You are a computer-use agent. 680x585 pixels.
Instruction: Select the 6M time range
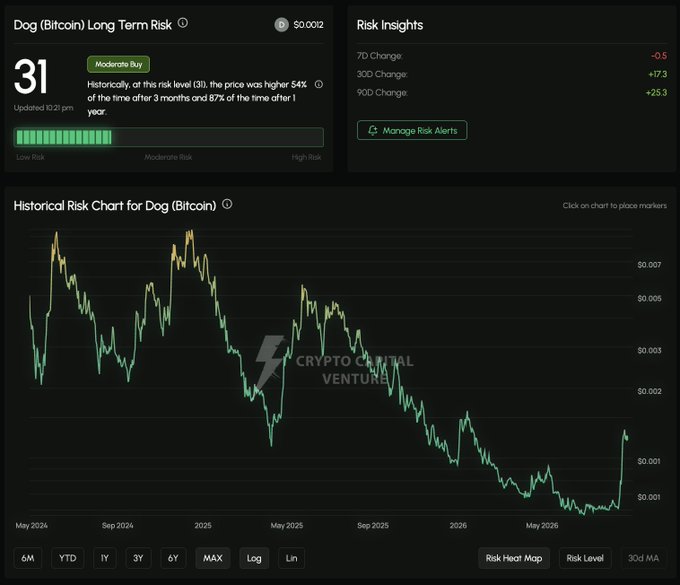[x=28, y=558]
